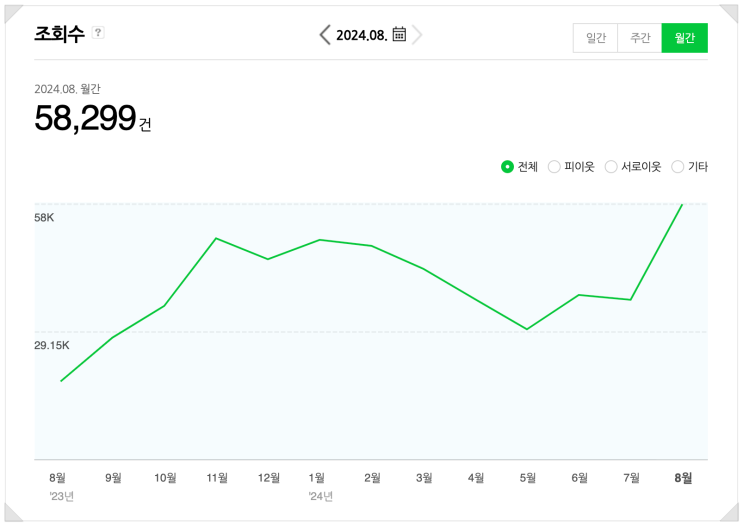The height and width of the screenshot is (526, 743).
Task: Go to previous month arrow
Action: (x=324, y=35)
